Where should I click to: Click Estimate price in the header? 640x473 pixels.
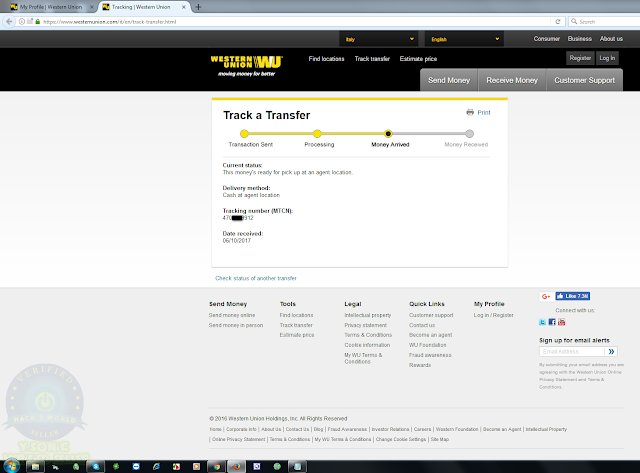418,59
